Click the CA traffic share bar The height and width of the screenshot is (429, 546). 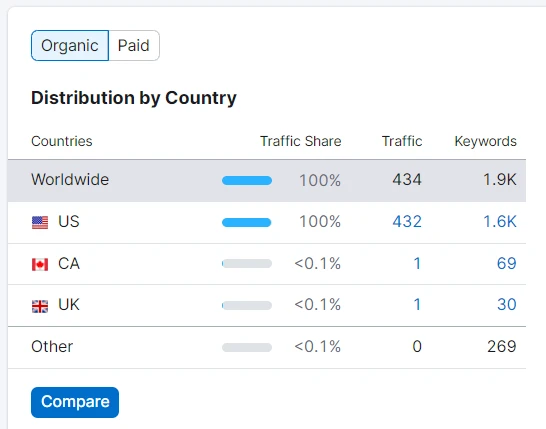tap(247, 264)
